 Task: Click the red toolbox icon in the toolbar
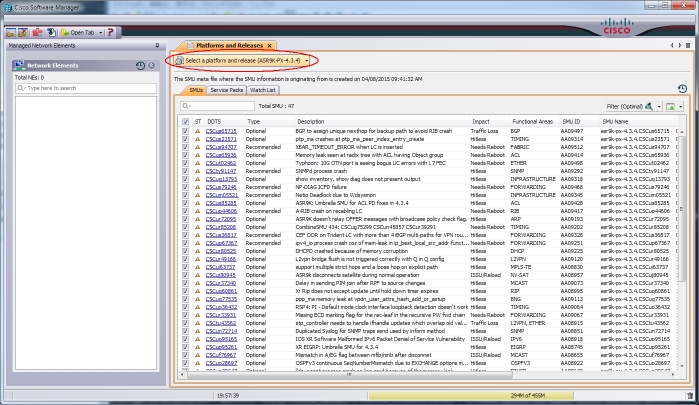coord(37,32)
